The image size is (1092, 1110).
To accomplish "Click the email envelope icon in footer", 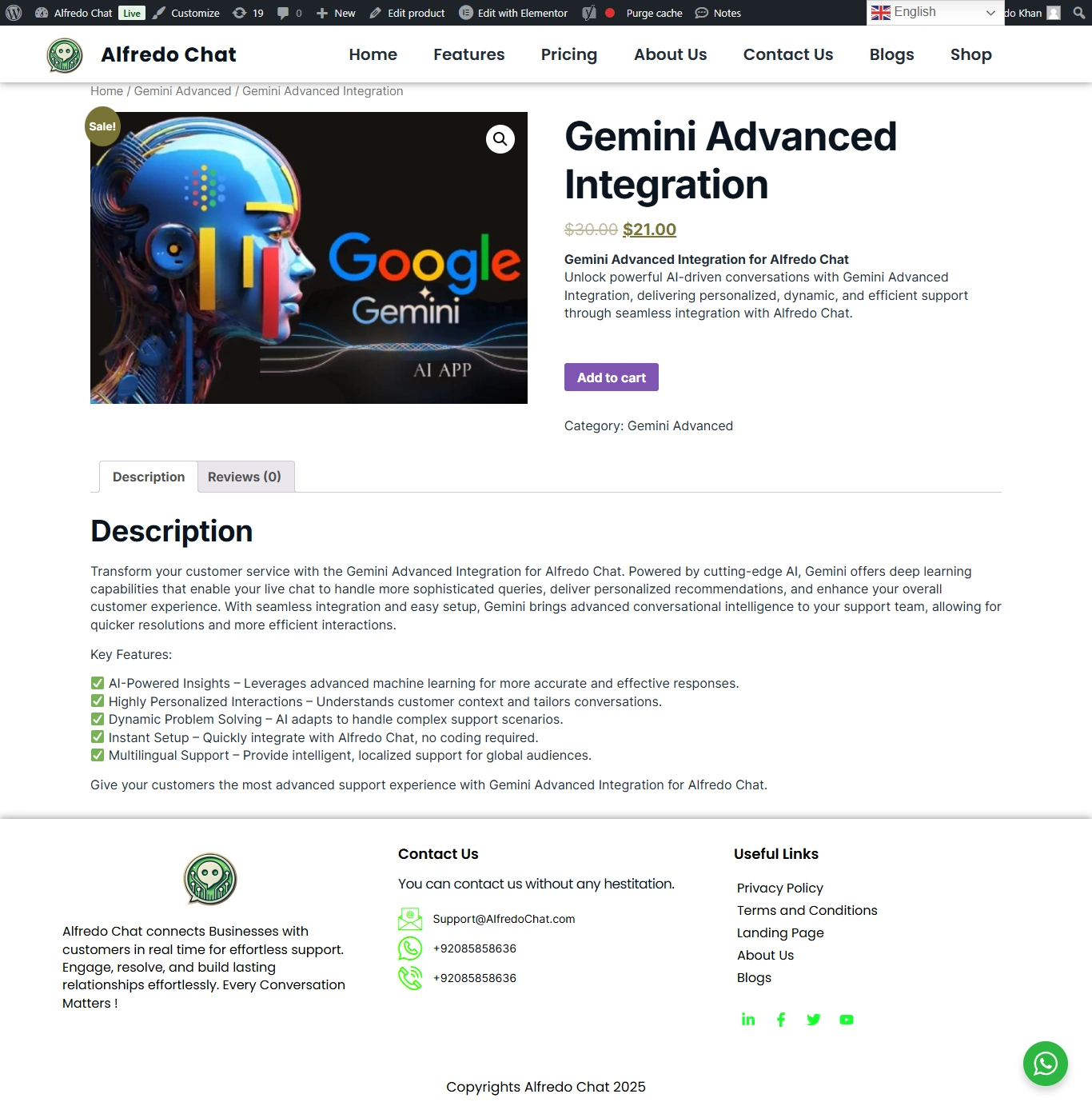I will point(410,919).
